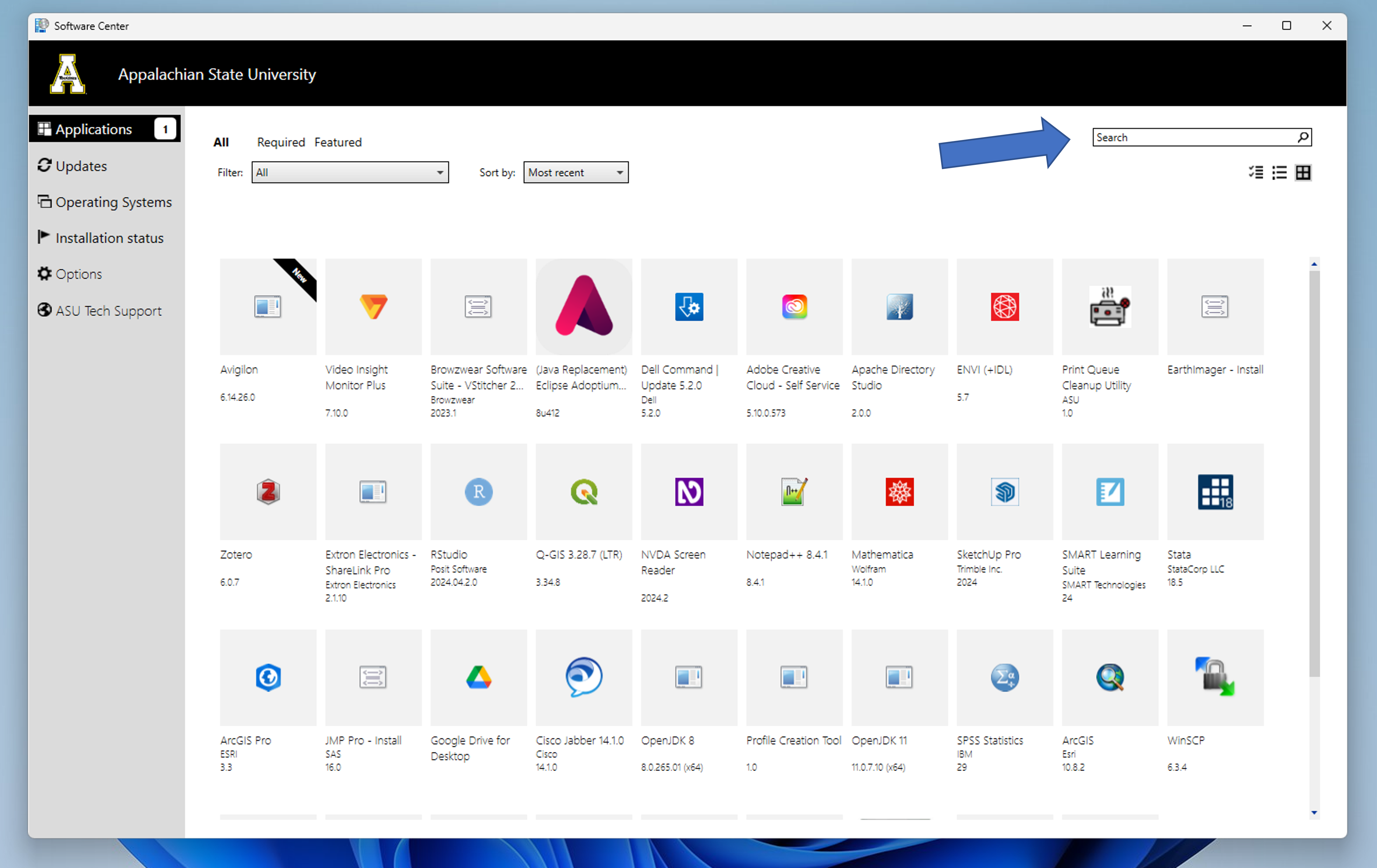
Task: Select the WinSCP app icon
Action: (x=1215, y=677)
